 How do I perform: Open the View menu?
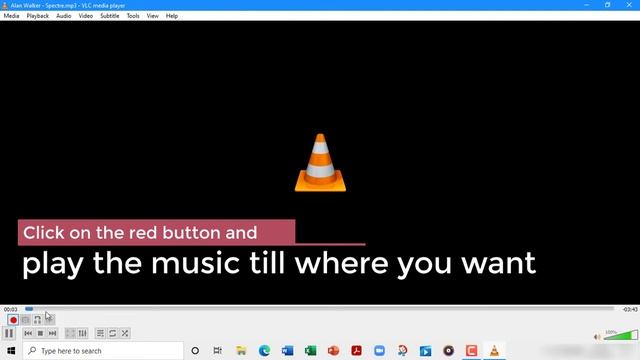point(153,16)
